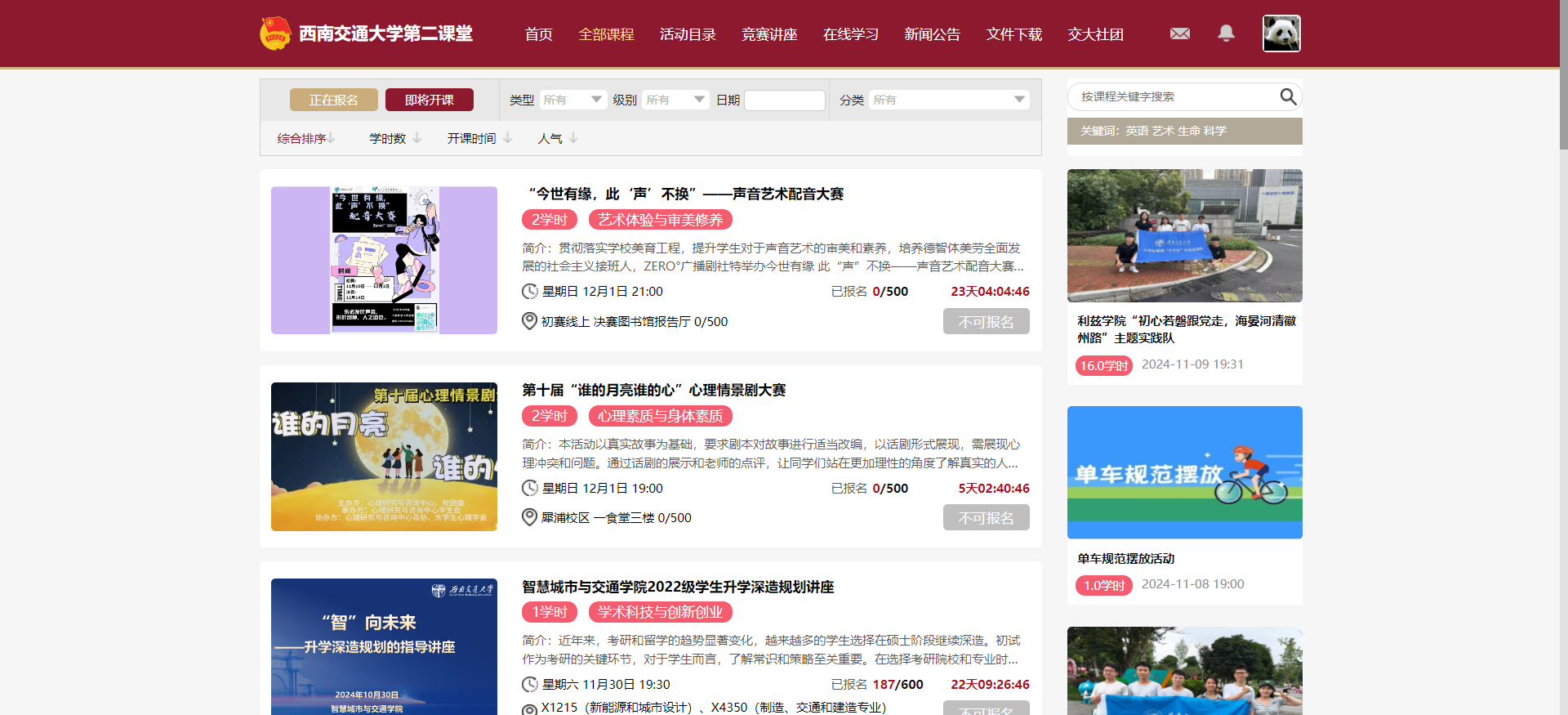The height and width of the screenshot is (715, 1568).
Task: Click countdown 22天09:26:46
Action: (990, 685)
